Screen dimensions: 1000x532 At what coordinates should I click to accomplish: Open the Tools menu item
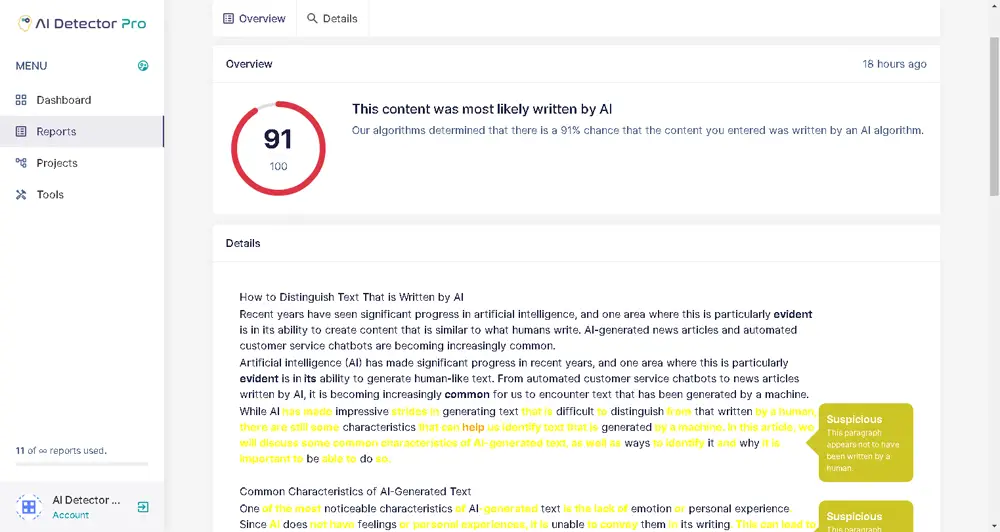[x=82, y=195]
